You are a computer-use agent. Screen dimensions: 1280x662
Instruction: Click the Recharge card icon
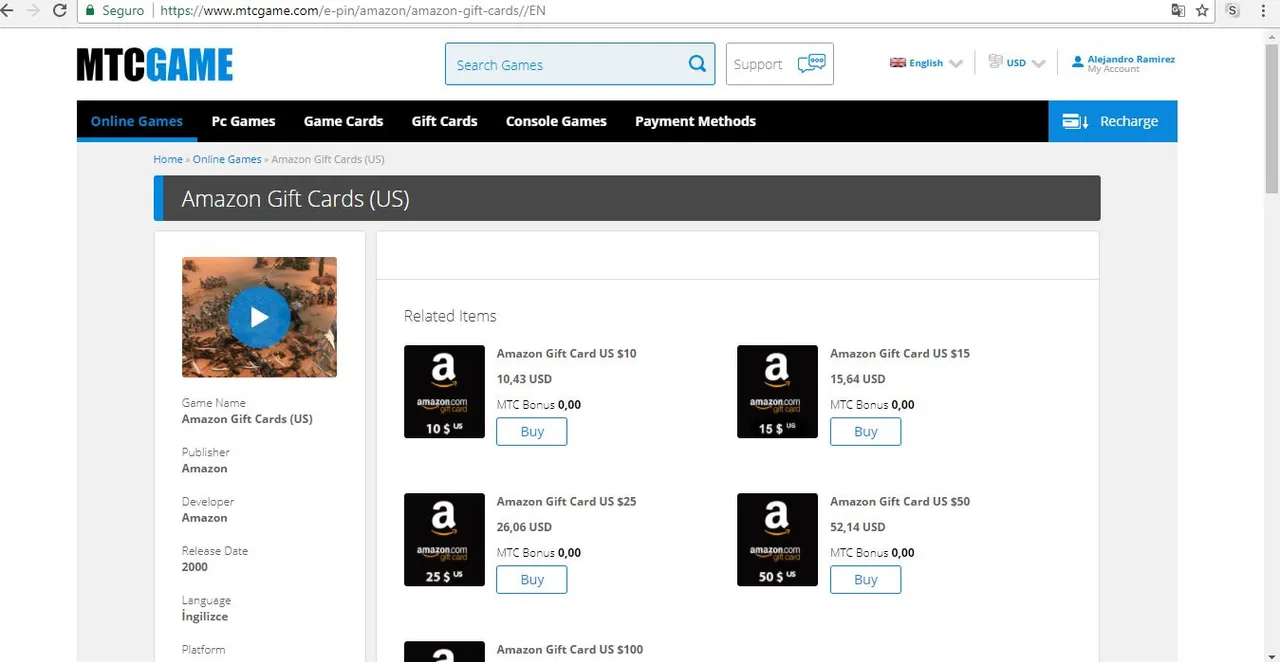click(1076, 121)
